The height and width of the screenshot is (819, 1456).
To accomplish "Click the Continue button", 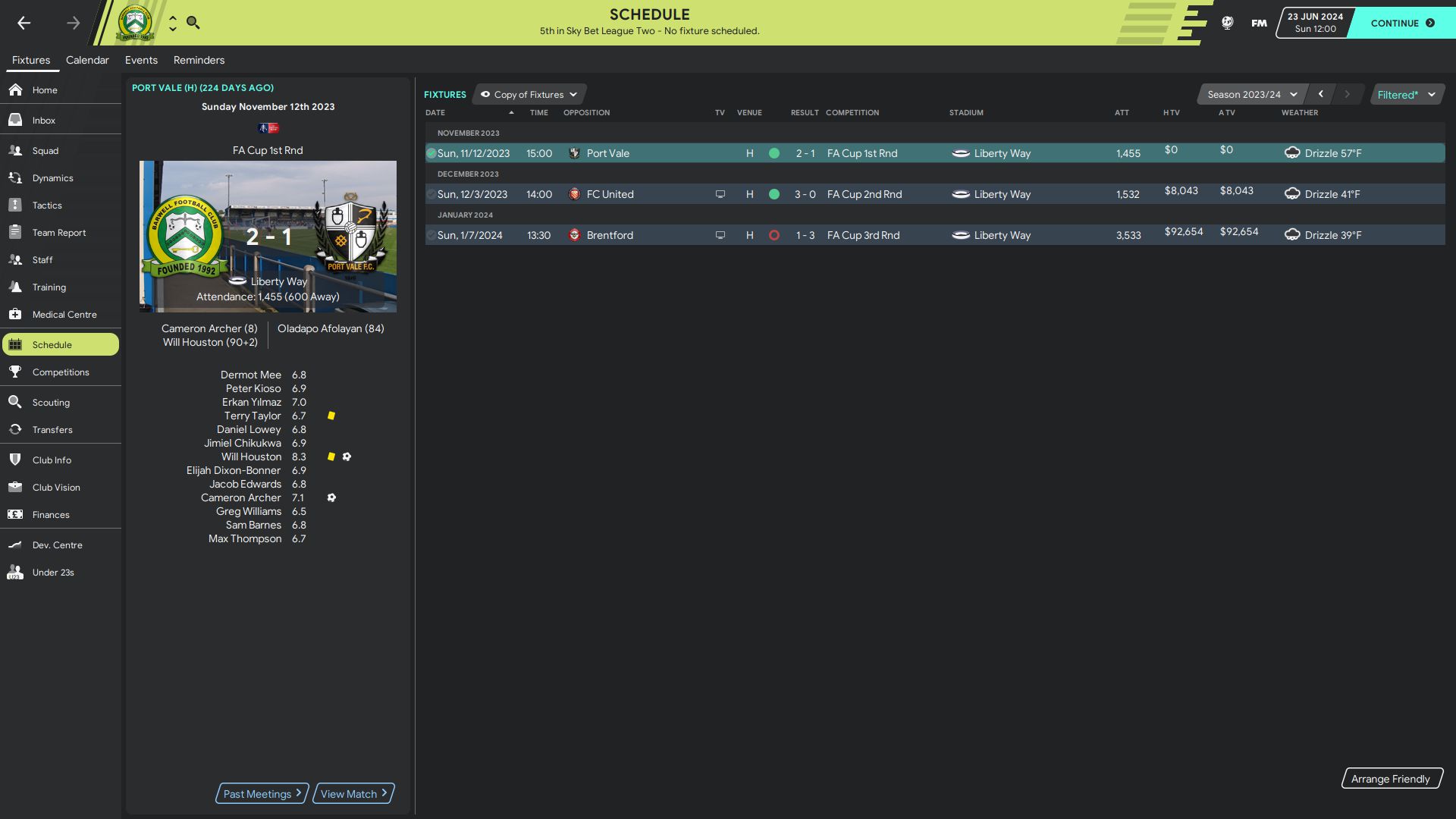I will 1402,23.
